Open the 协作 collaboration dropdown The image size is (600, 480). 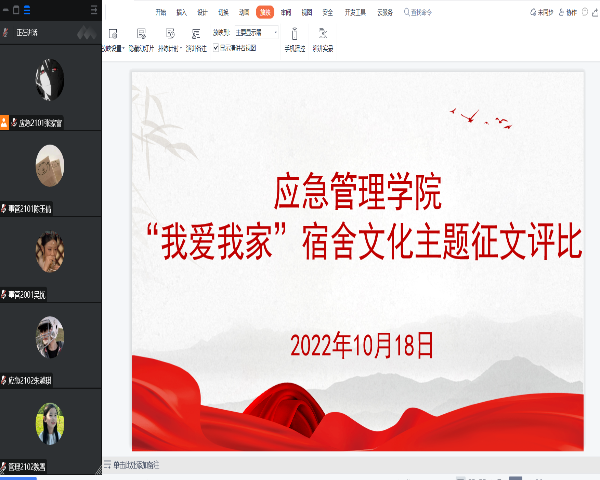tap(567, 12)
